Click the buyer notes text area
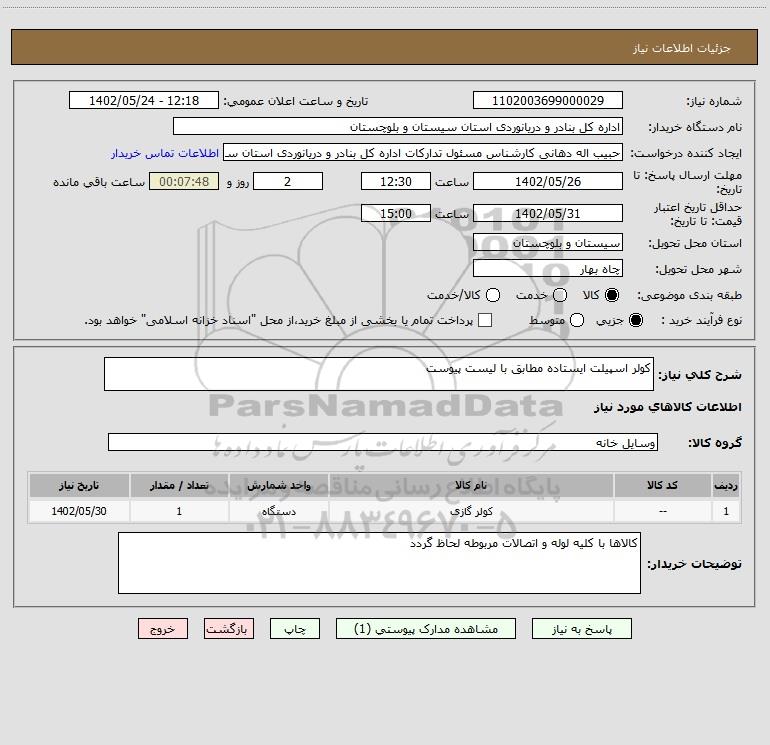 (x=379, y=563)
